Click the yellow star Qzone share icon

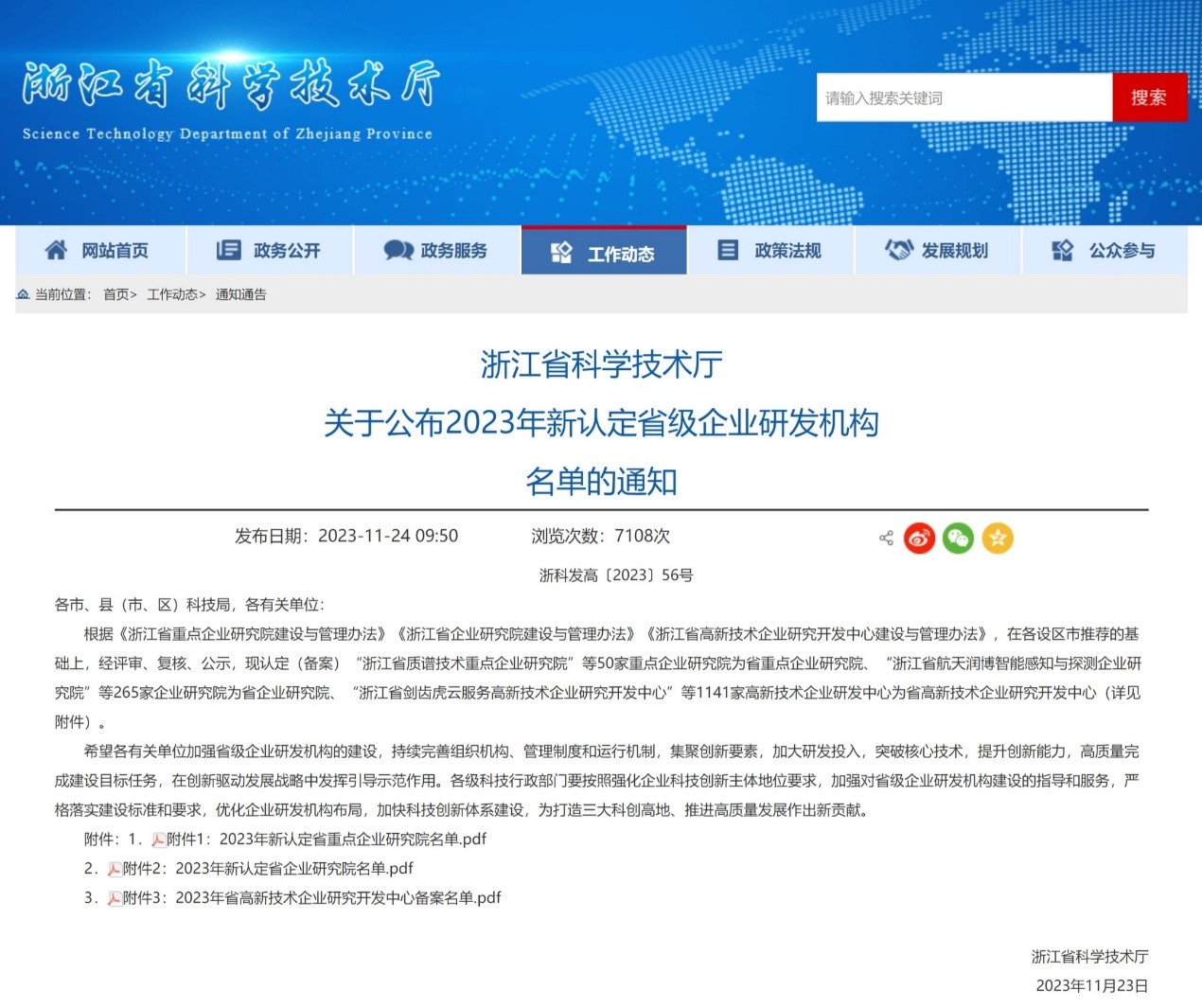point(997,538)
